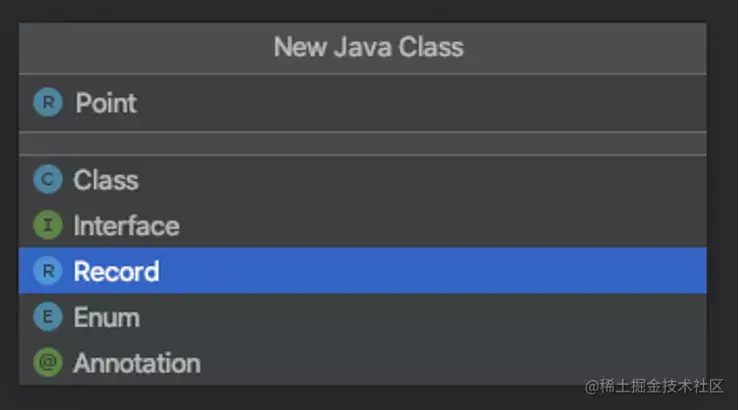The height and width of the screenshot is (410, 739).
Task: Click the Enum "E" icon
Action: point(47,317)
